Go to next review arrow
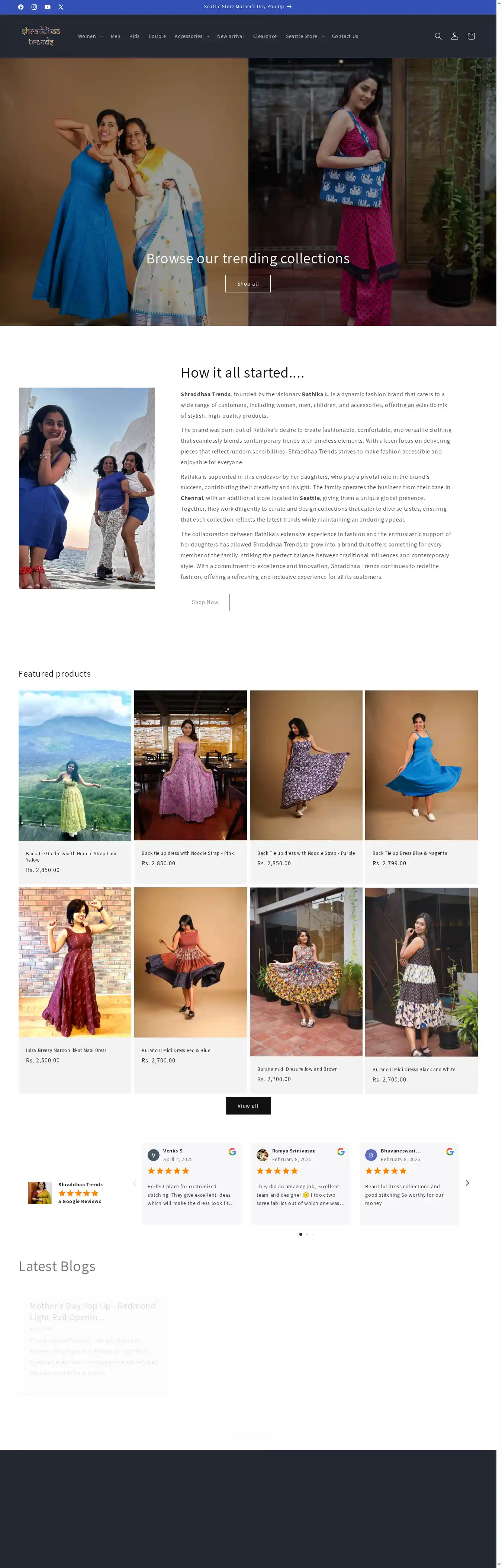This screenshot has width=502, height=1568. point(467,1183)
